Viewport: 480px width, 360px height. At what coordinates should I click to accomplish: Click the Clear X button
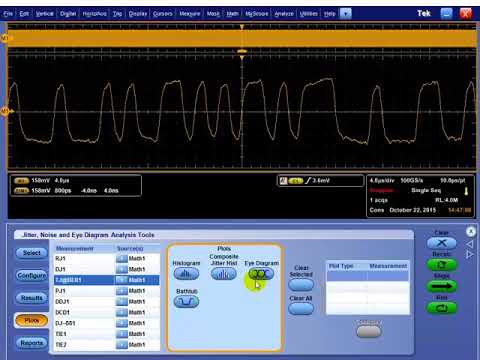[x=442, y=243]
